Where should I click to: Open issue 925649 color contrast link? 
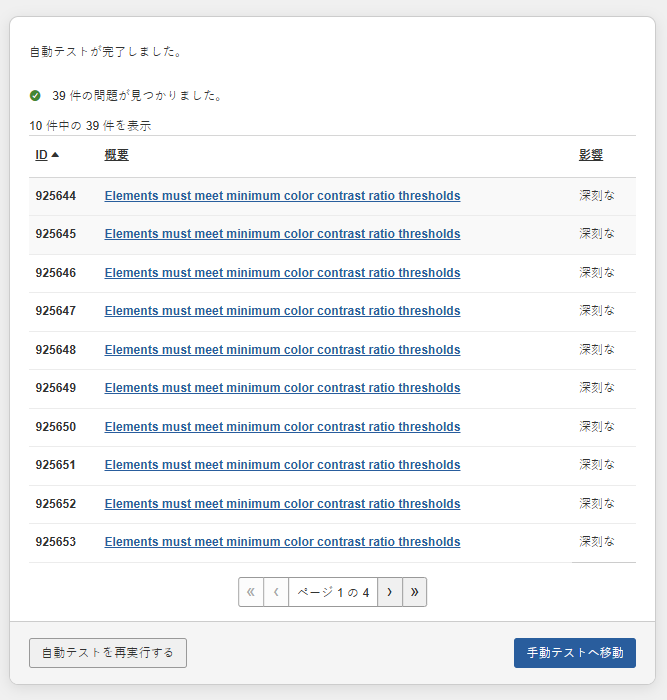click(x=282, y=388)
